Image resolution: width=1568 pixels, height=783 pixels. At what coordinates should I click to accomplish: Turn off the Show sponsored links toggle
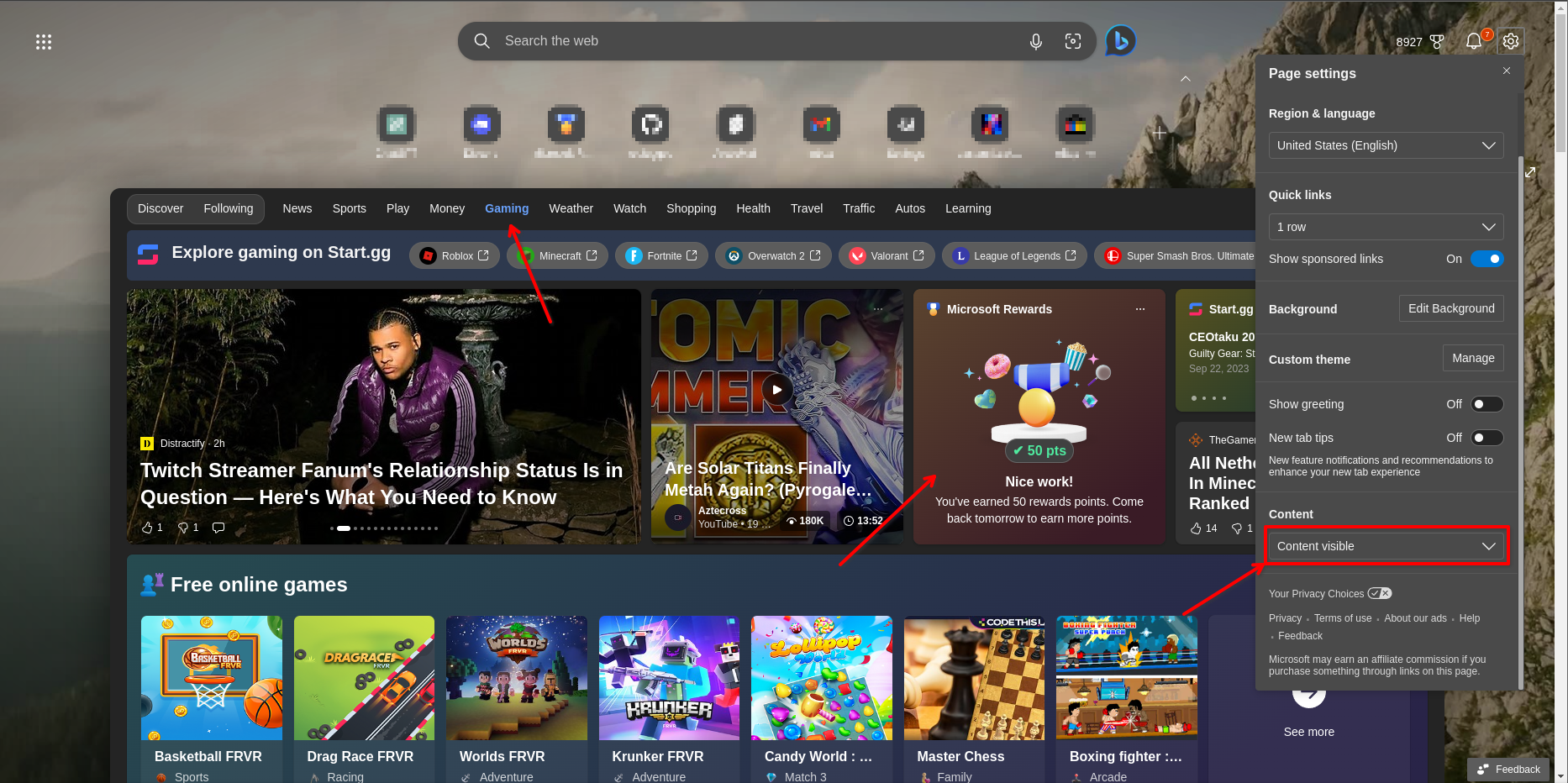(1487, 259)
